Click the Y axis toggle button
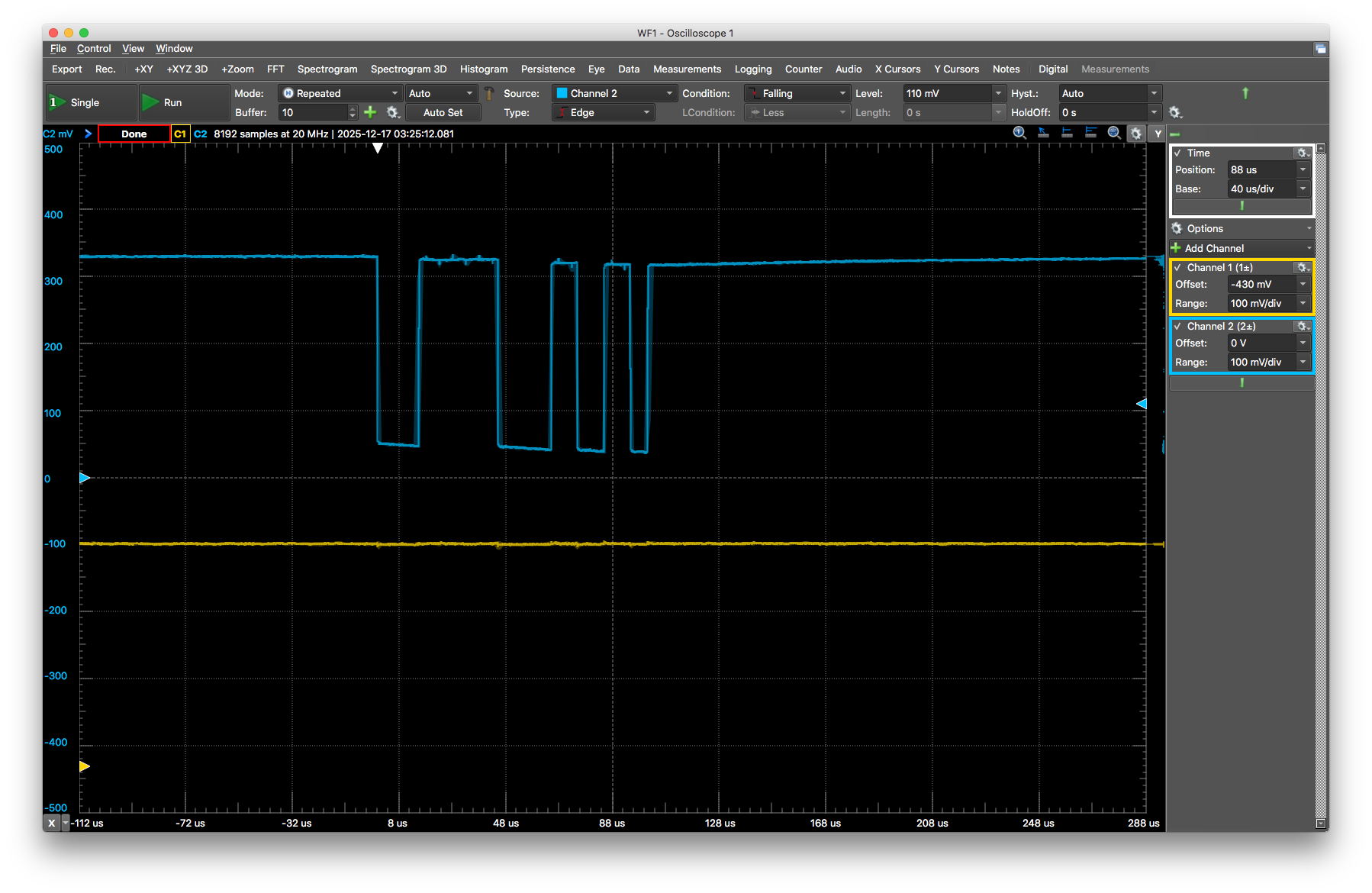 [x=1158, y=134]
